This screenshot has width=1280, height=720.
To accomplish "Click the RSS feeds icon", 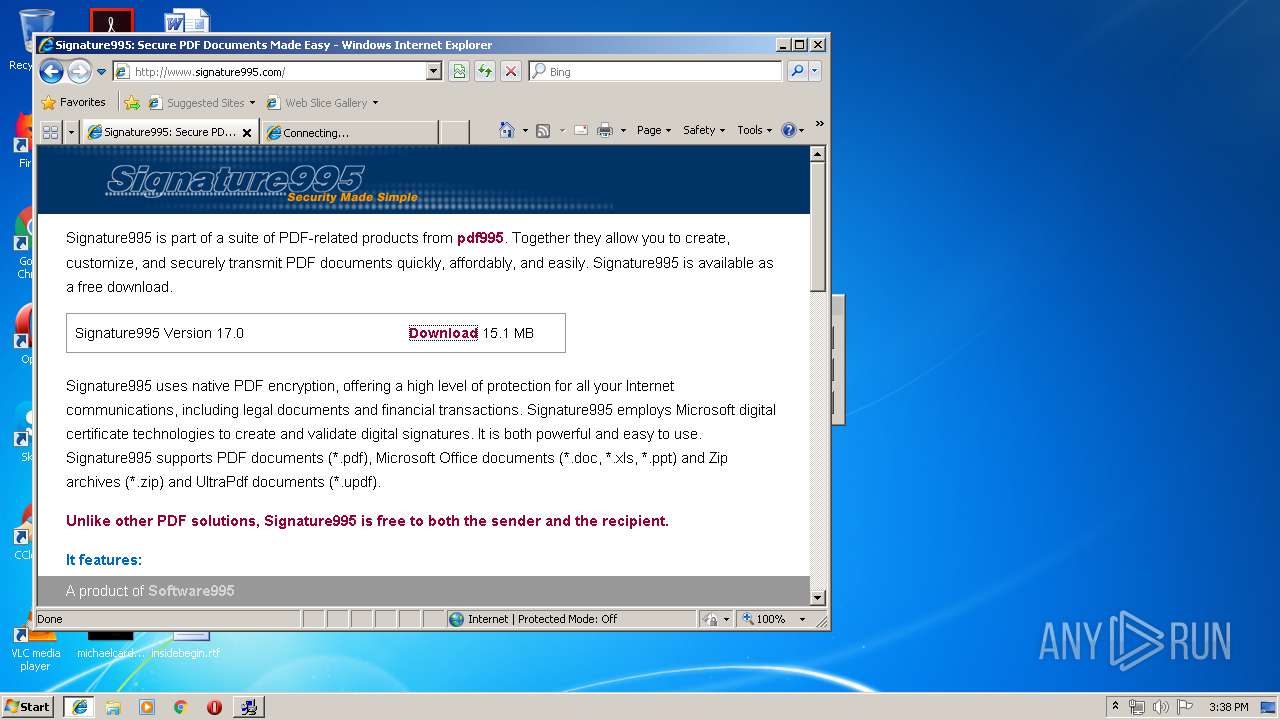I will pyautogui.click(x=543, y=130).
